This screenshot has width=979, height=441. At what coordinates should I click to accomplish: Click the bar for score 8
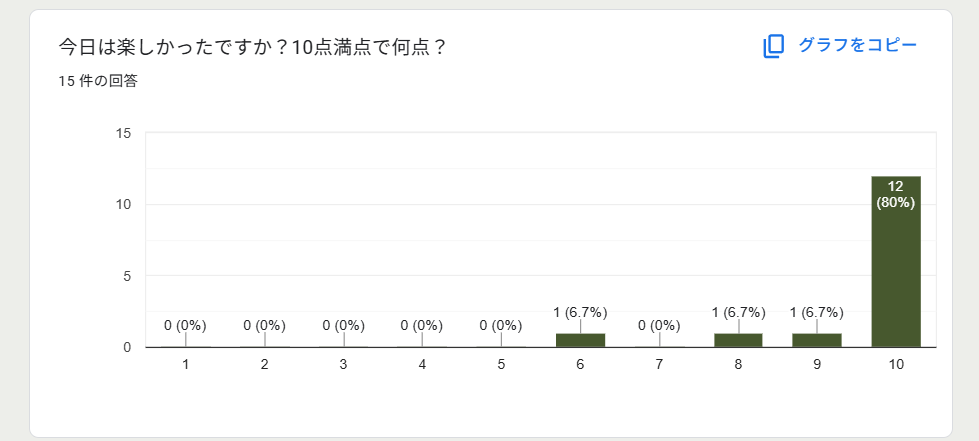click(738, 340)
